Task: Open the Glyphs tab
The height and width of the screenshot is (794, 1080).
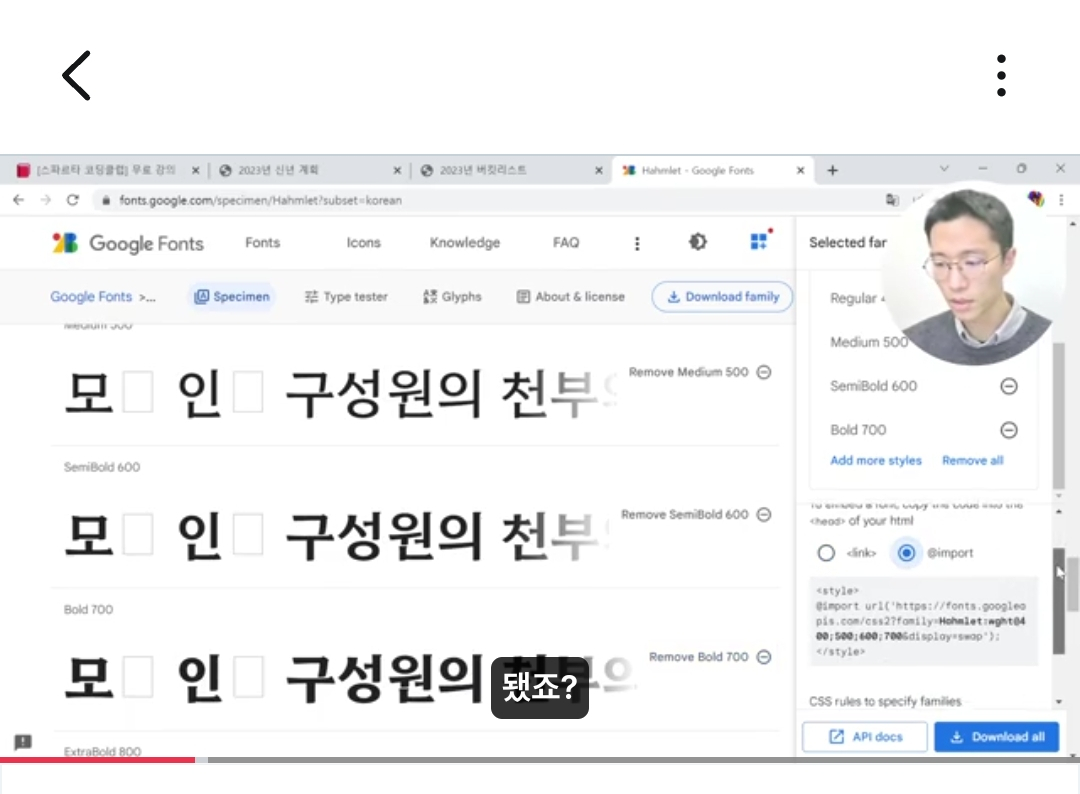Action: click(x=452, y=297)
